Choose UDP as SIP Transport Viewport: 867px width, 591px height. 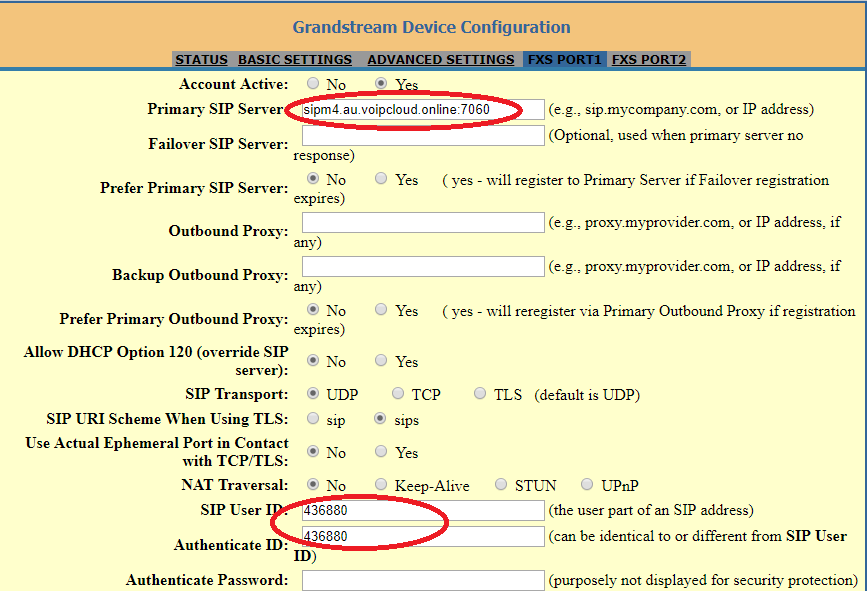pyautogui.click(x=313, y=394)
